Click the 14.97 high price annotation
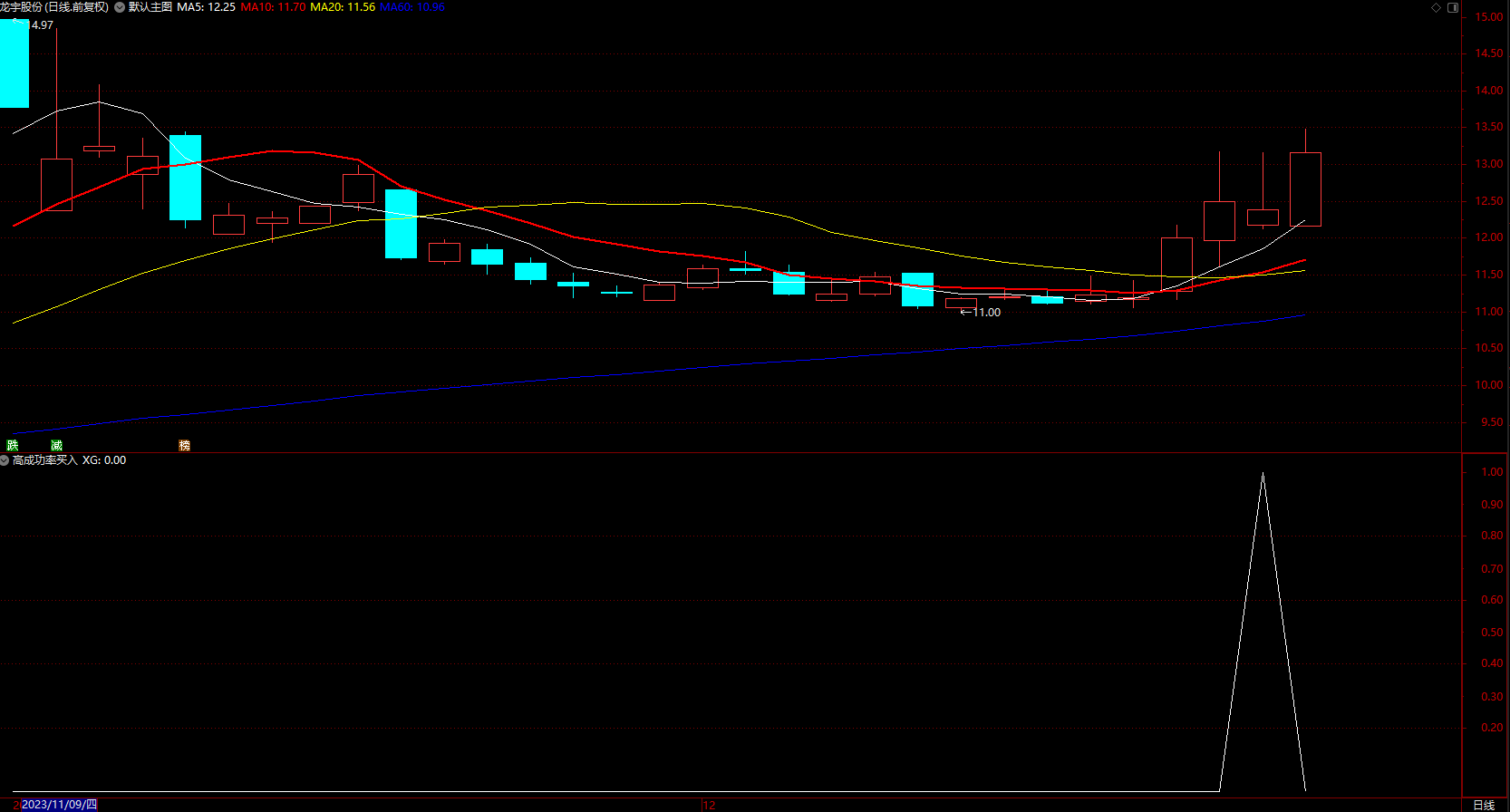Viewport: 1510px width, 812px height. 39,25
